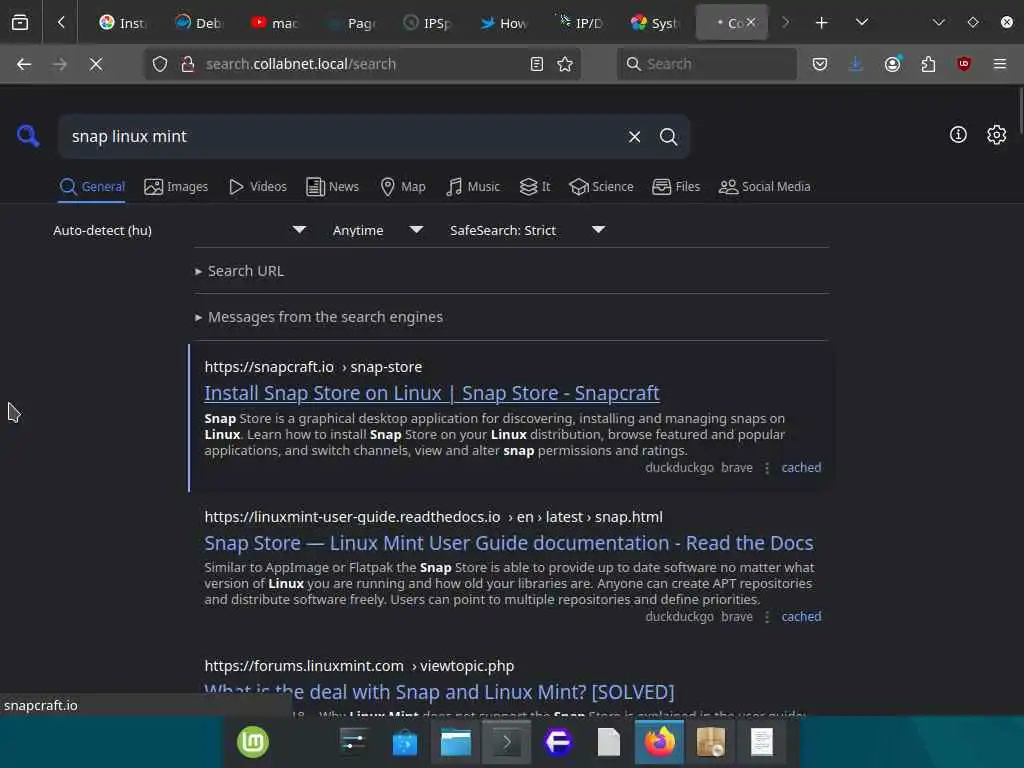1024x768 pixels.
Task: Open more options dots on snapcraft result
Action: click(x=767, y=468)
